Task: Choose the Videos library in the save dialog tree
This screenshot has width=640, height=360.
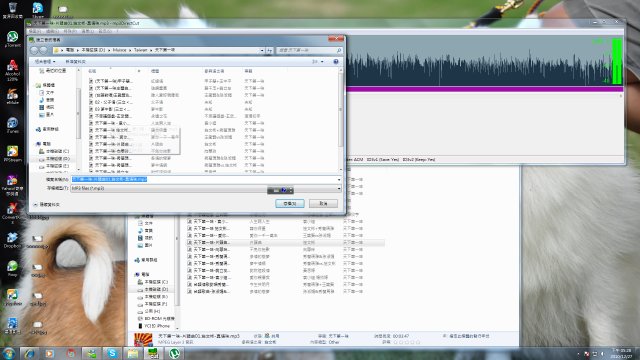Action: [x=47, y=107]
